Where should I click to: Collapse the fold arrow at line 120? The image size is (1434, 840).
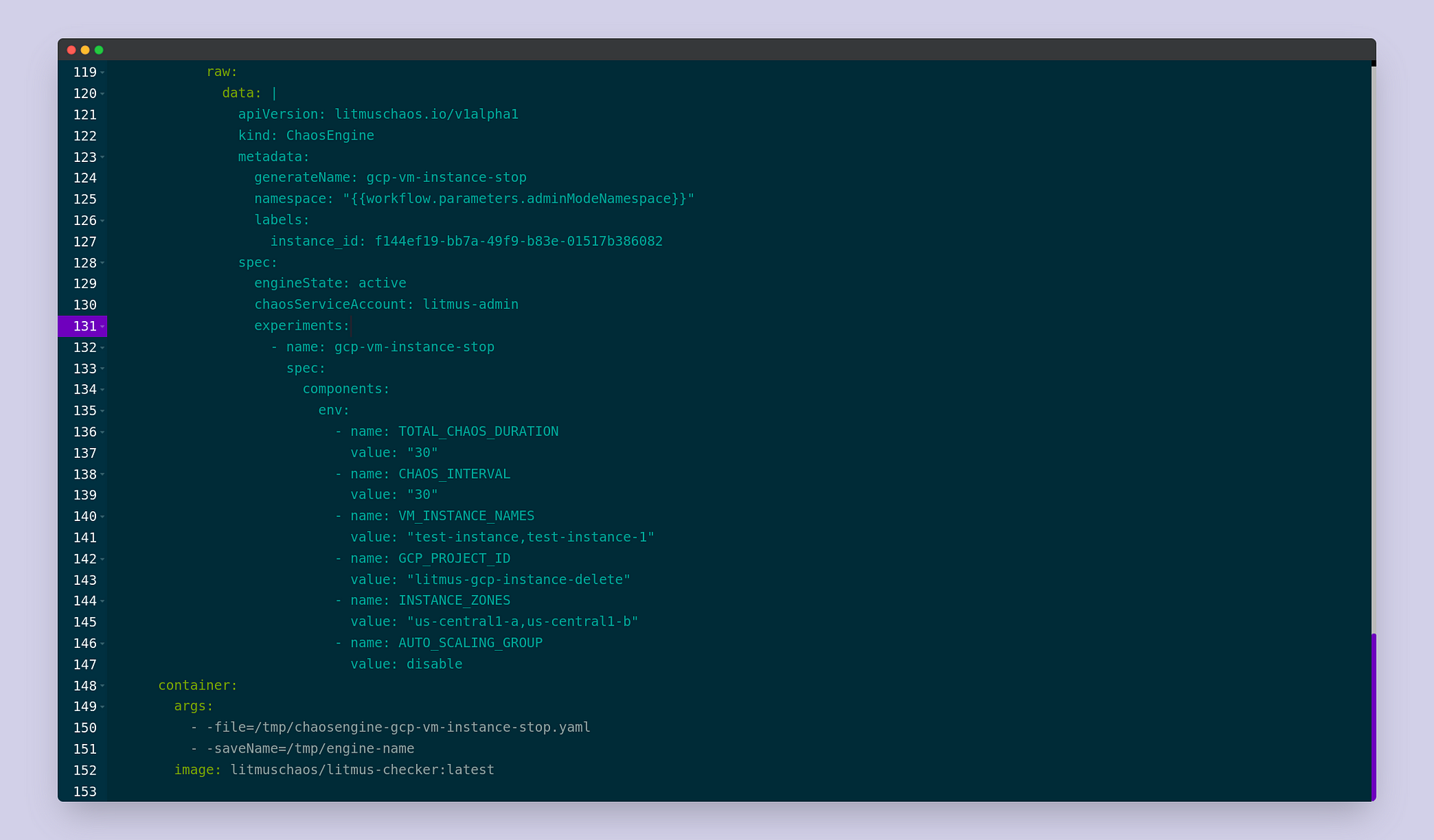[103, 94]
